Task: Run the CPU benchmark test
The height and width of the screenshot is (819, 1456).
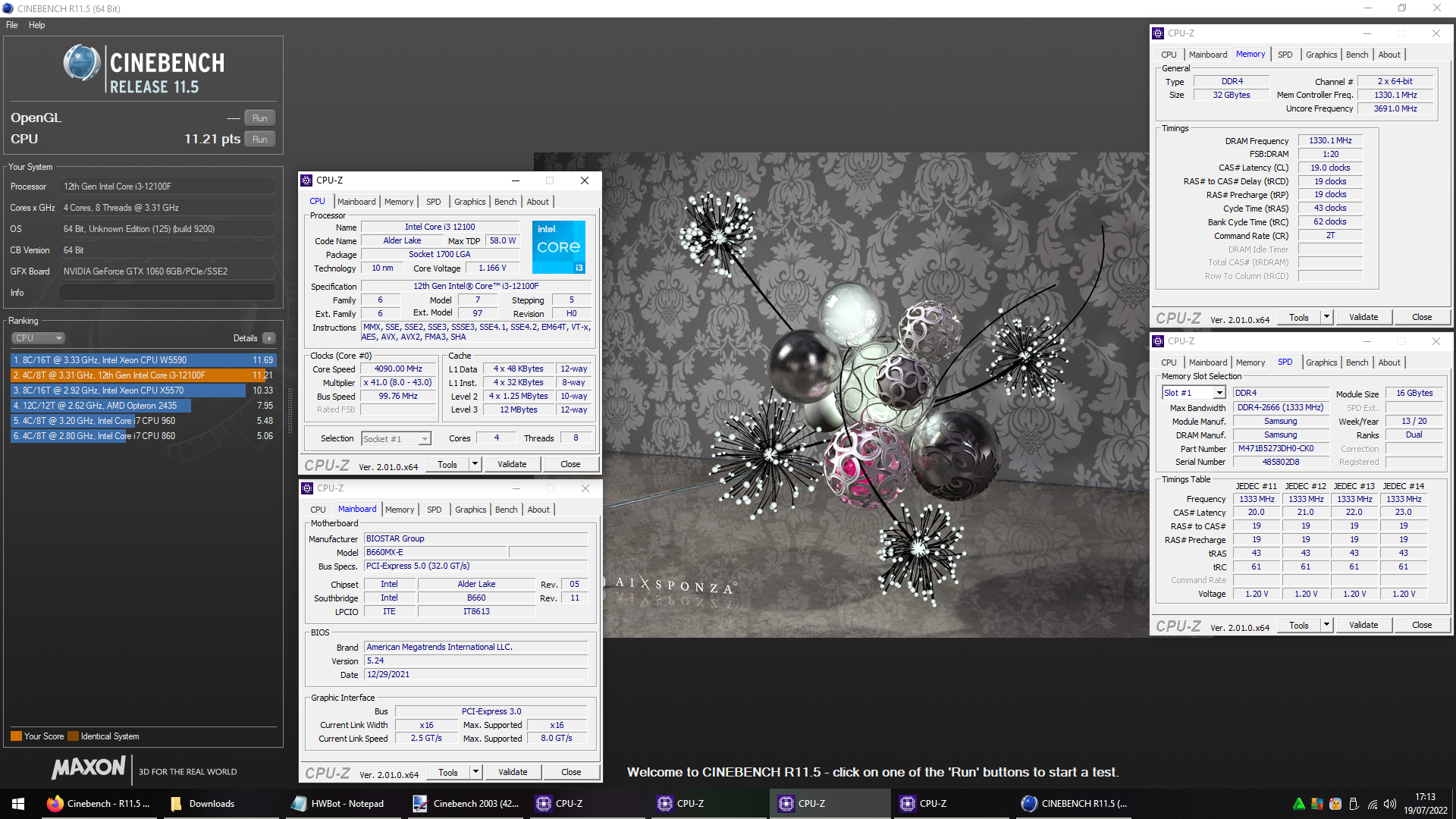Action: pos(260,140)
